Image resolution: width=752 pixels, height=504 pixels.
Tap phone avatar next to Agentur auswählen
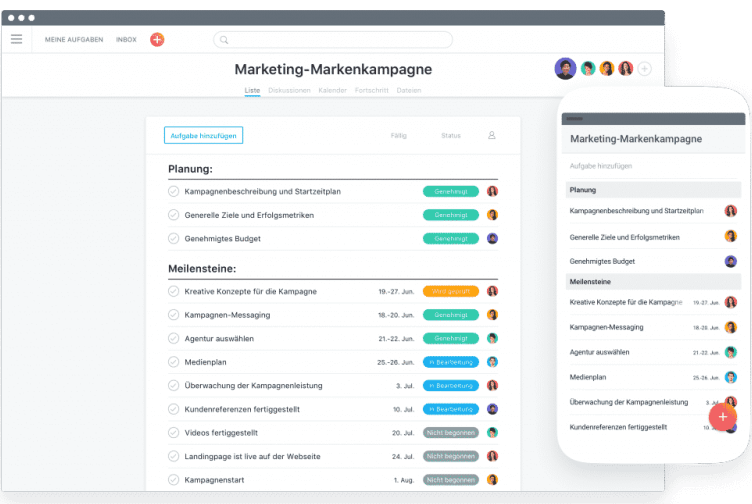click(x=730, y=352)
